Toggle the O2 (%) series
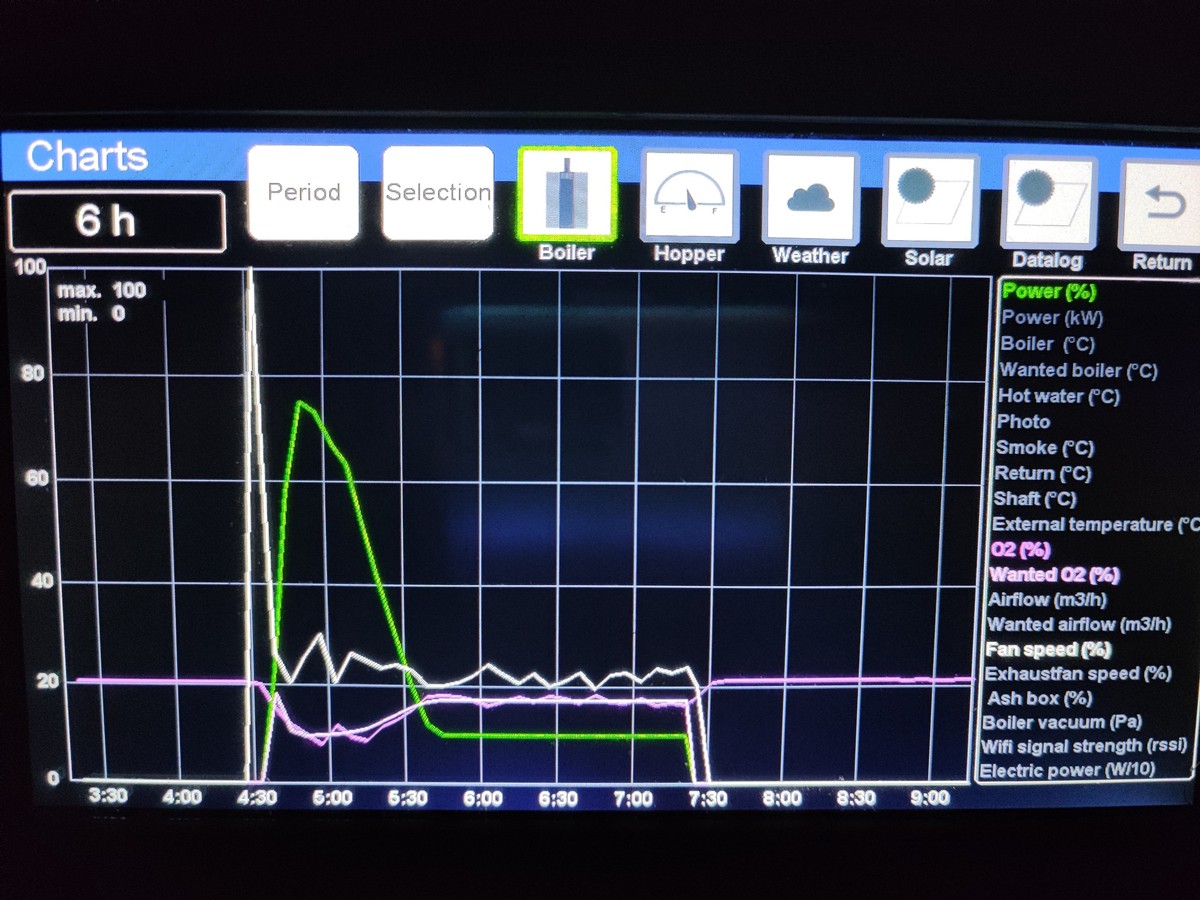This screenshot has height=900, width=1200. (x=1020, y=549)
